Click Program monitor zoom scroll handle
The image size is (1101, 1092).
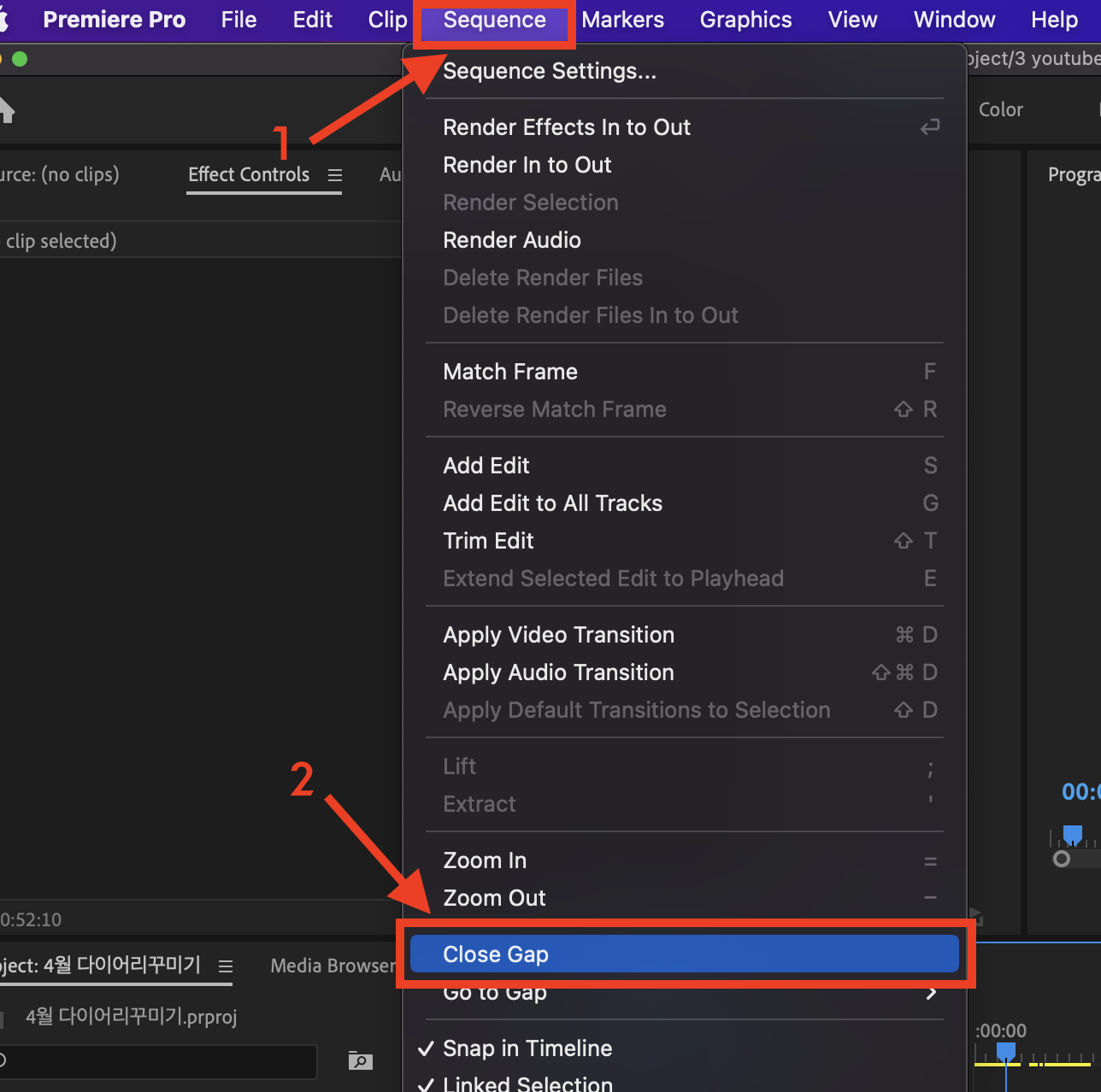pyautogui.click(x=1062, y=859)
